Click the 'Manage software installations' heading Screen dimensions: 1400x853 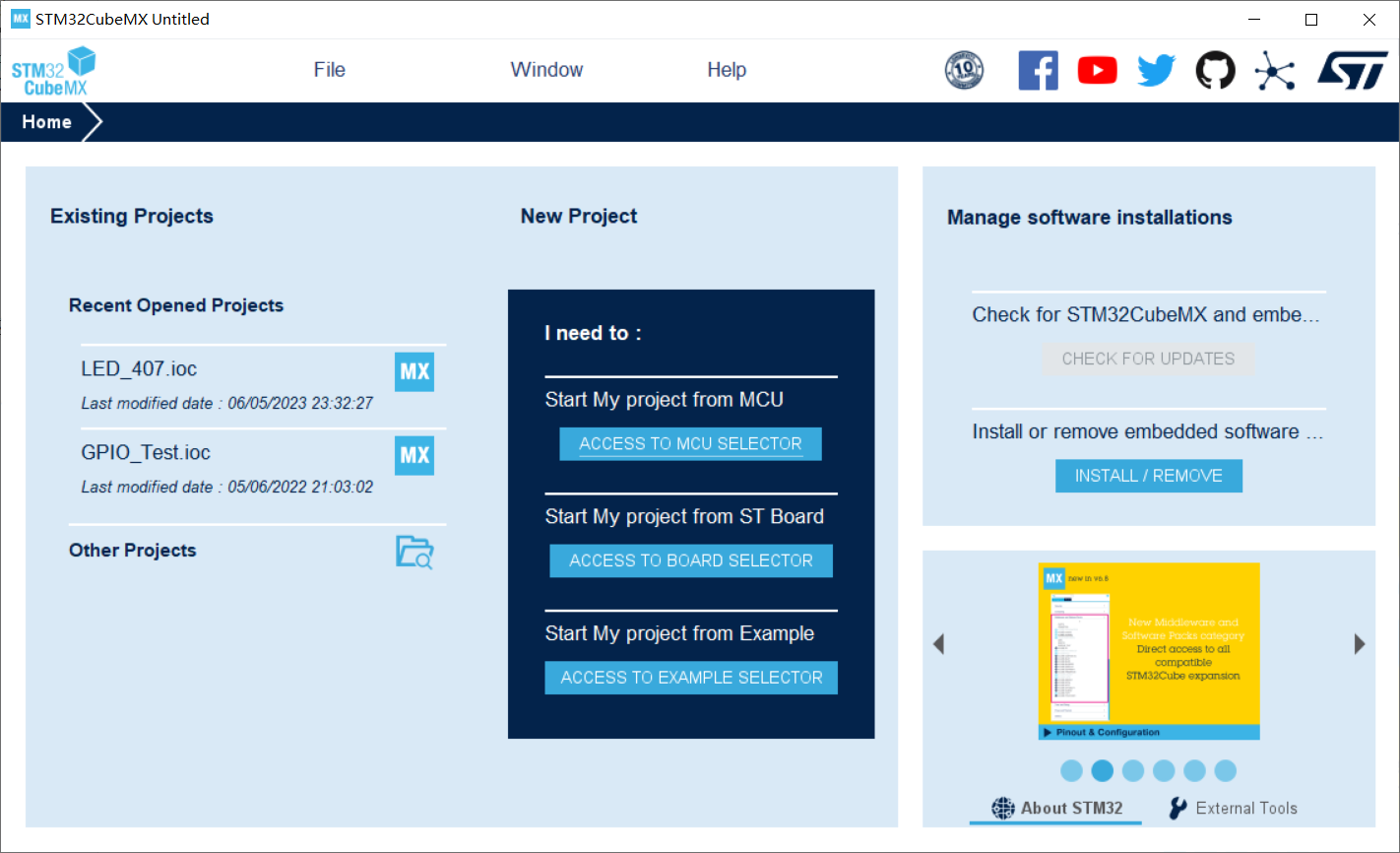coord(1090,218)
